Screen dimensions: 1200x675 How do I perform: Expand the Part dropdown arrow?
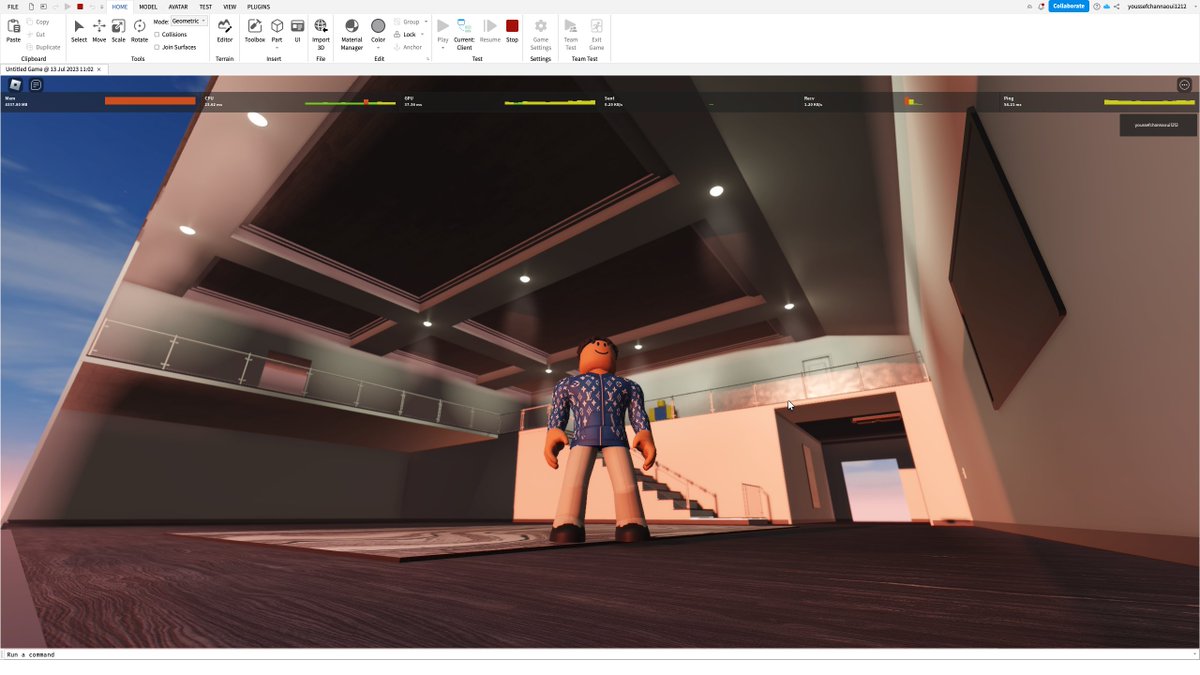[277, 47]
